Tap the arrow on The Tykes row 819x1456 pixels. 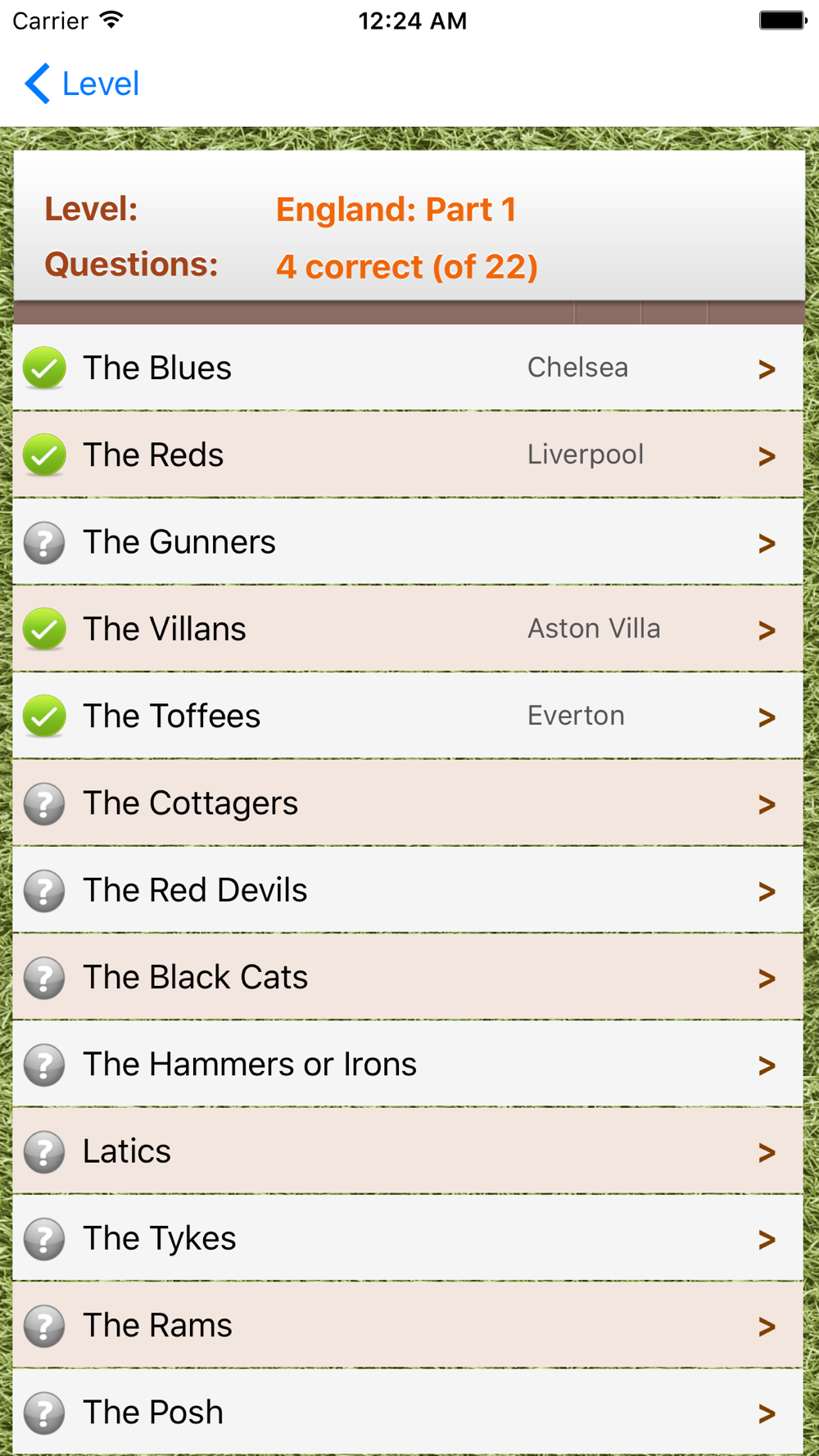click(x=767, y=1240)
